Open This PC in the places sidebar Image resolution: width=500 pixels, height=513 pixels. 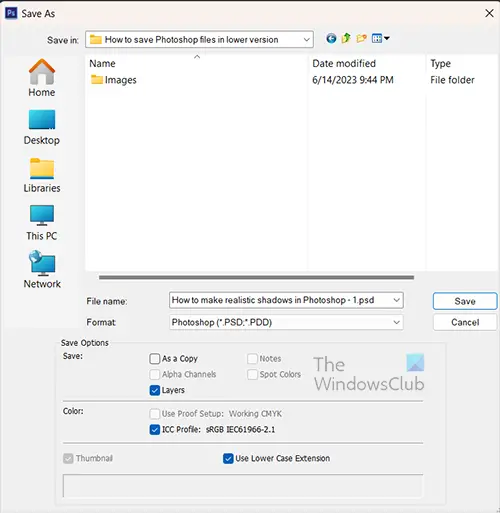point(42,223)
